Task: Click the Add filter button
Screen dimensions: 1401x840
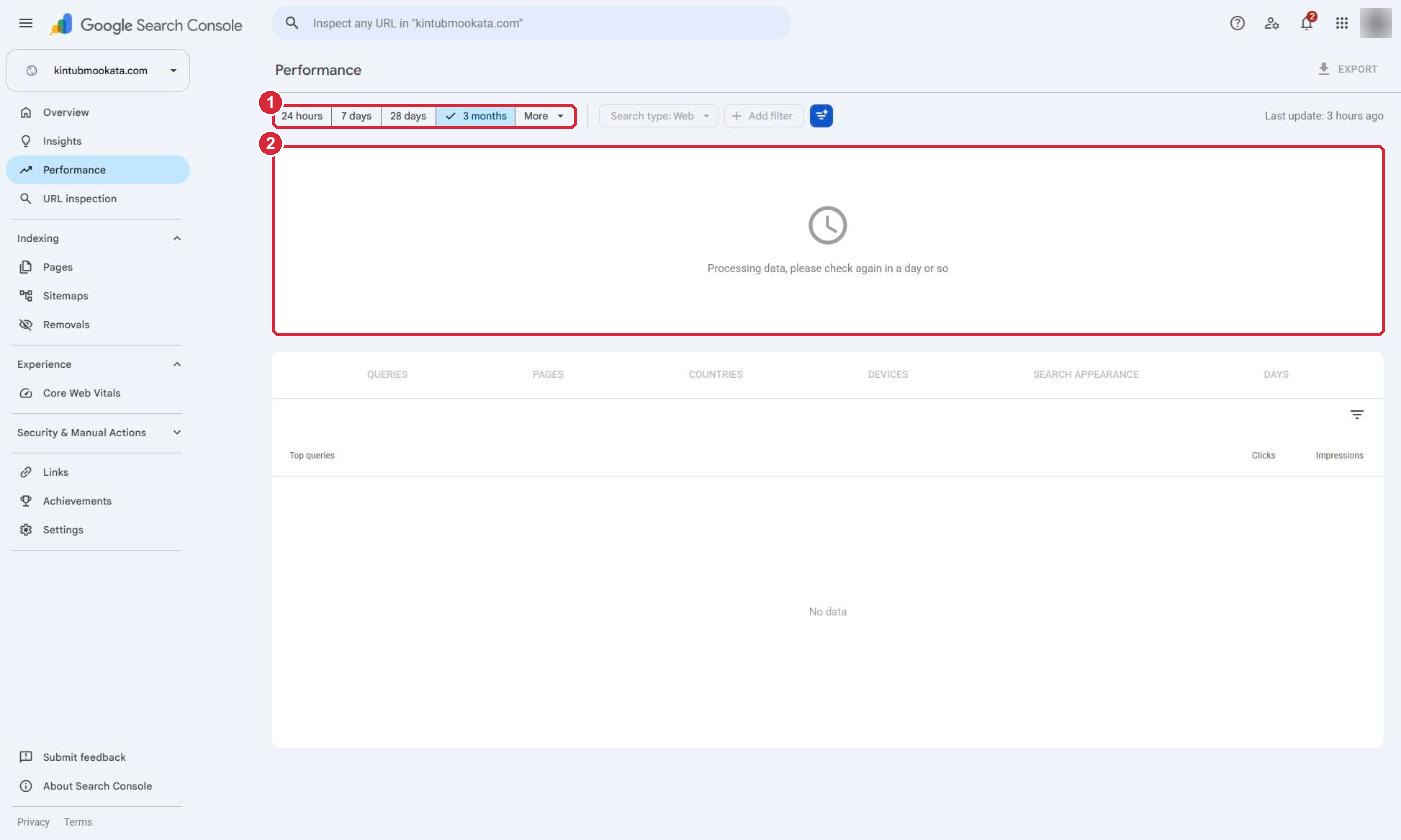Action: [763, 116]
